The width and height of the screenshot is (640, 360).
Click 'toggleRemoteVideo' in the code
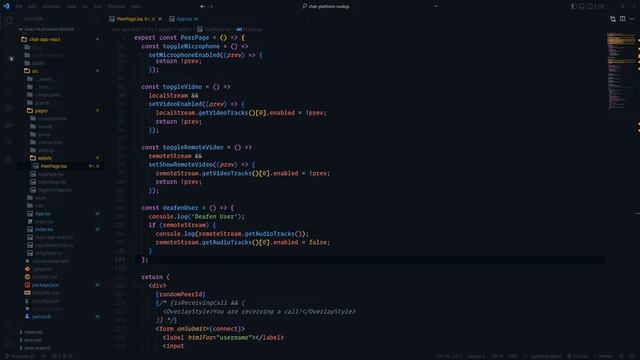[193, 147]
